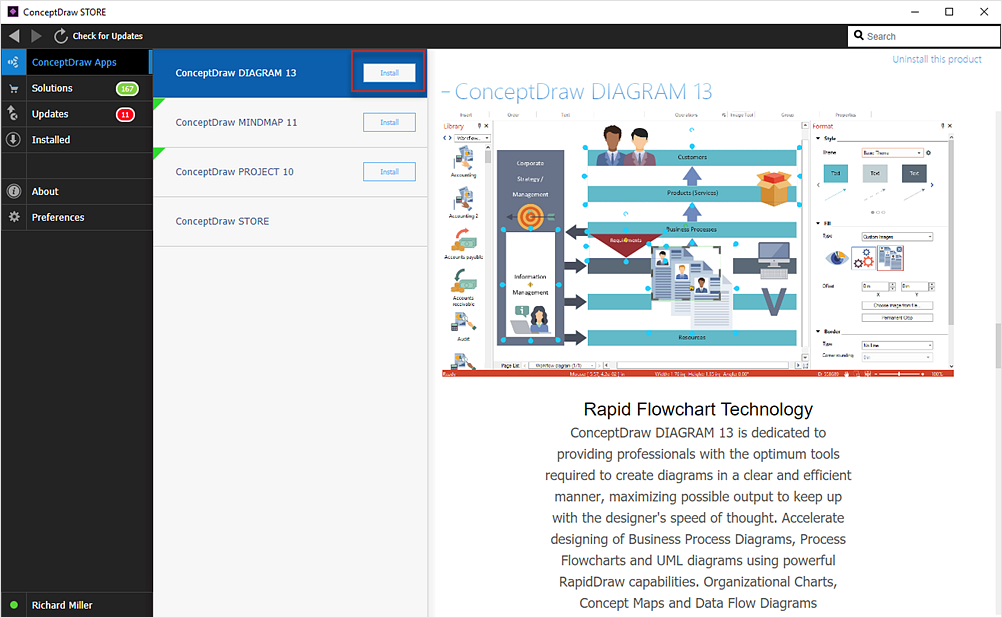Screen dimensions: 1002x618
Task: Click the ConceptDraw STORE title bar logo
Action: (12, 12)
